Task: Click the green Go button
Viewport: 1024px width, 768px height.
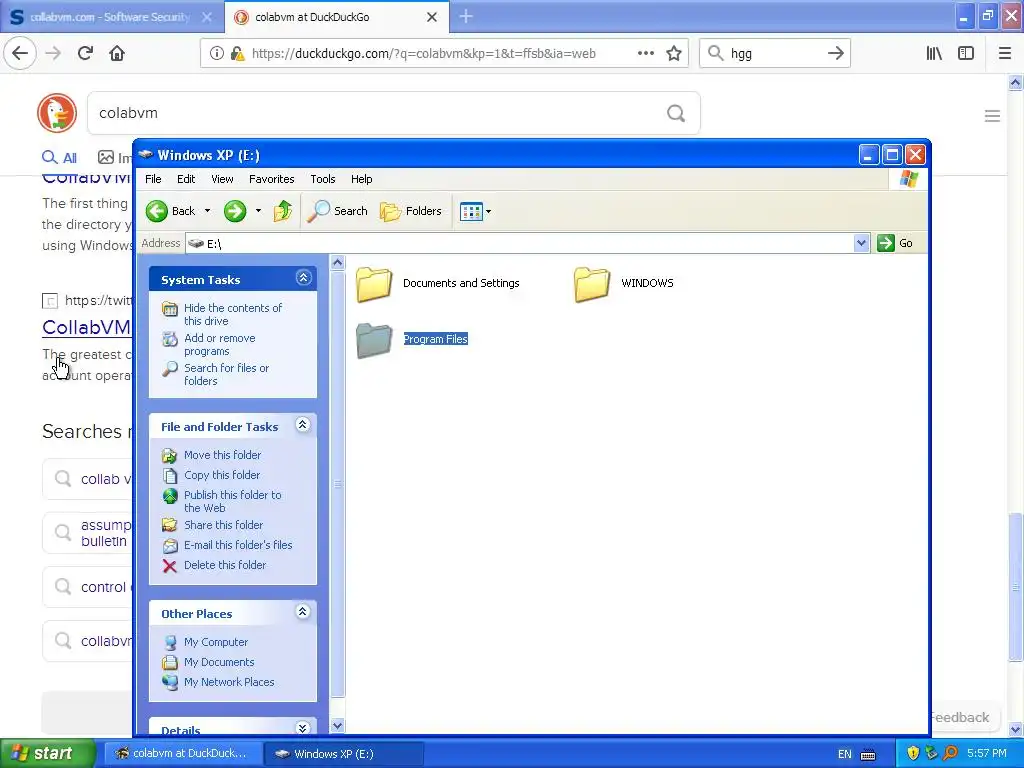Action: pos(895,243)
